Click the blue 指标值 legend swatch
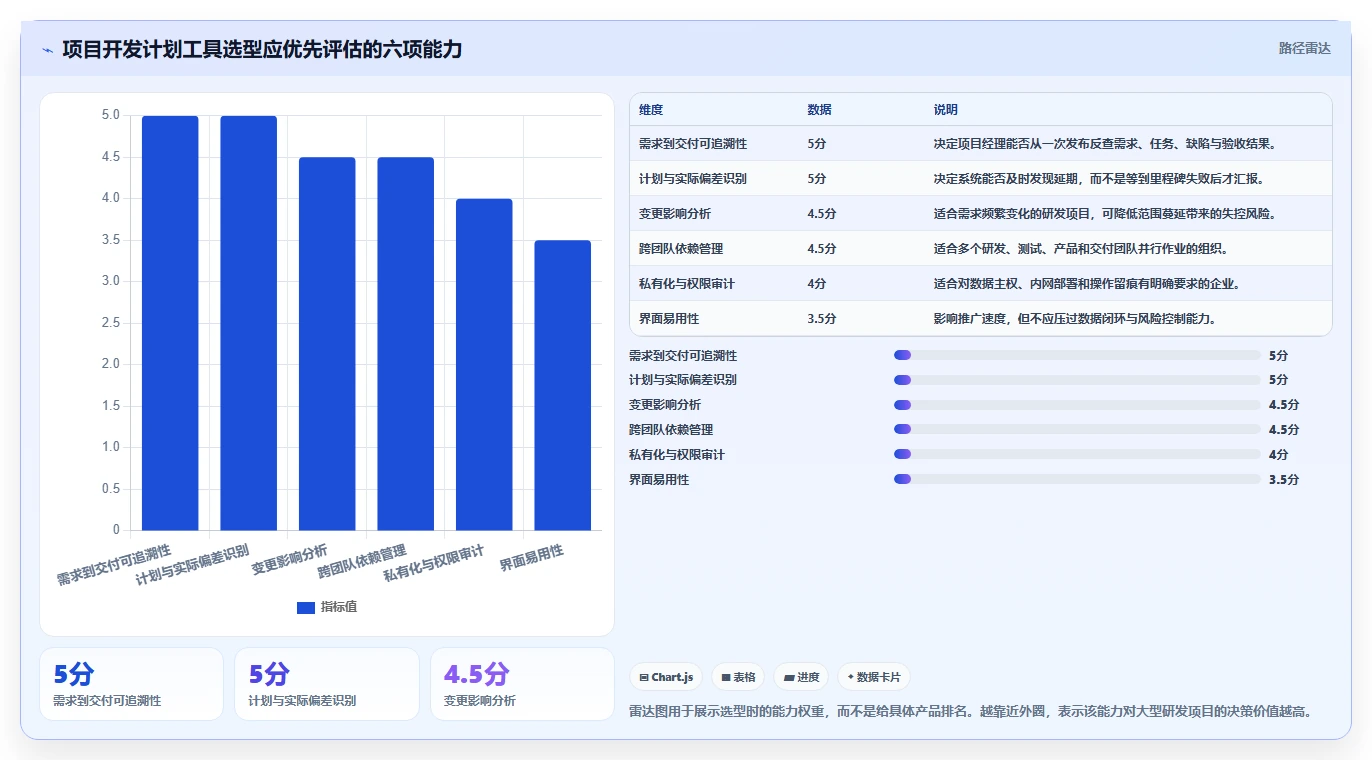This screenshot has height=760, width=1372. [306, 607]
